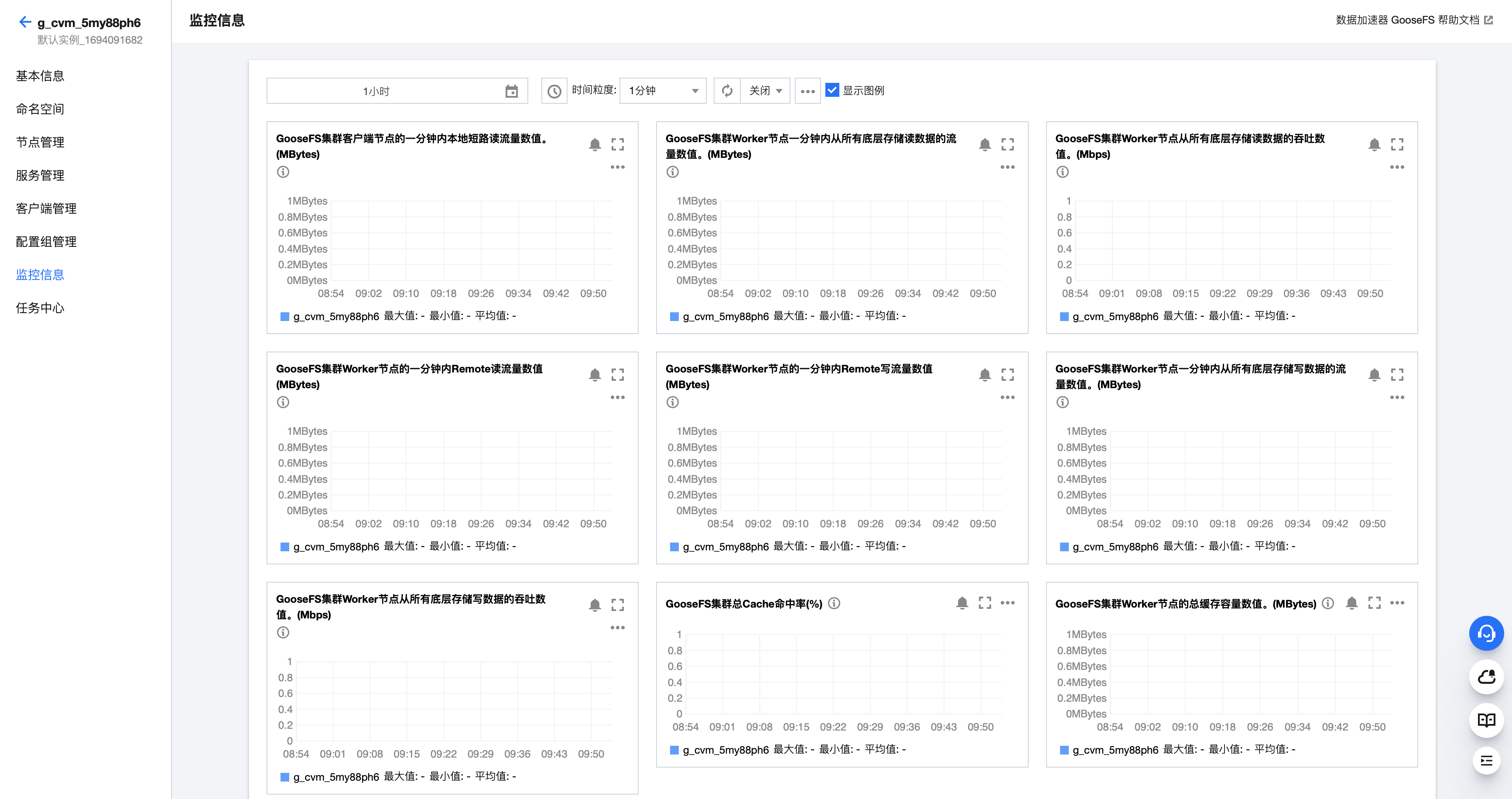Viewport: 1512px width, 799px height.
Task: Open 任务中心 from the sidebar
Action: (x=40, y=308)
